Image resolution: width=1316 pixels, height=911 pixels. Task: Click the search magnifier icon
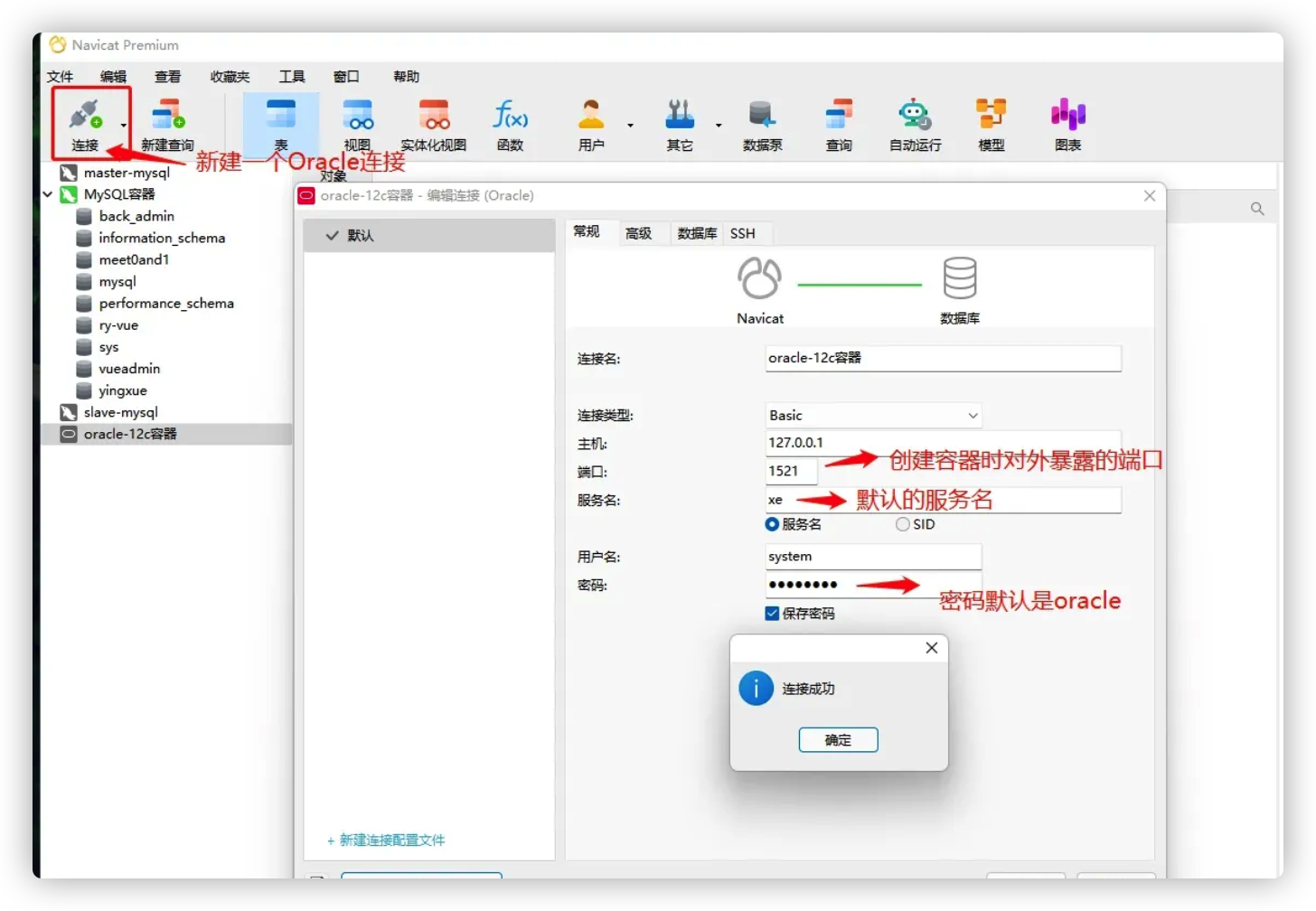(x=1257, y=209)
